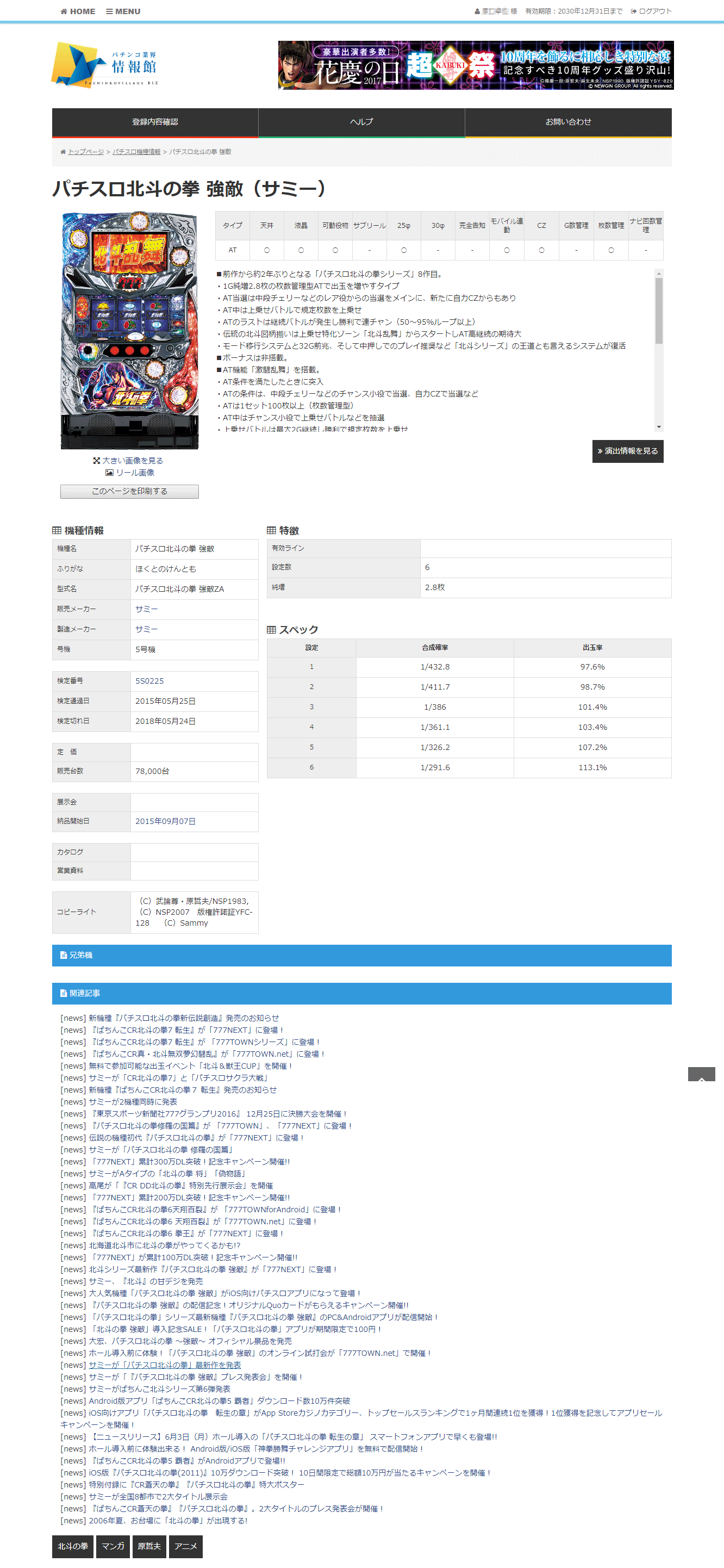Click the scroll-to-top arrow icon

tap(701, 1074)
